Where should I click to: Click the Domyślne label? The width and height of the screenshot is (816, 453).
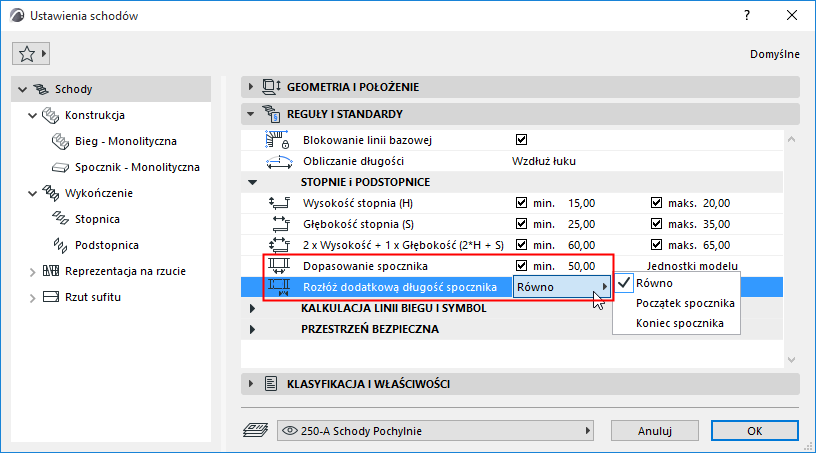point(774,54)
